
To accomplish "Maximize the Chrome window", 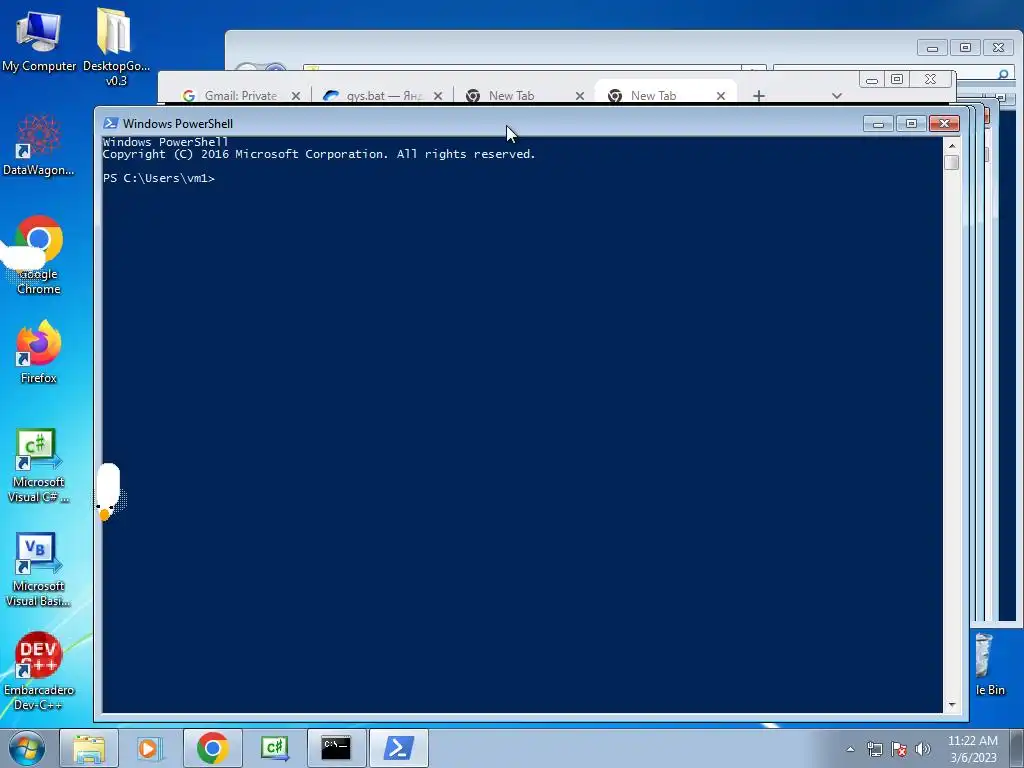I will 897,80.
